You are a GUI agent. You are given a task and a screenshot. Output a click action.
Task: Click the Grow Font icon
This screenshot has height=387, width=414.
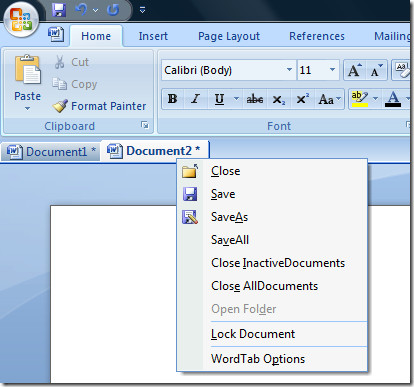(x=354, y=70)
